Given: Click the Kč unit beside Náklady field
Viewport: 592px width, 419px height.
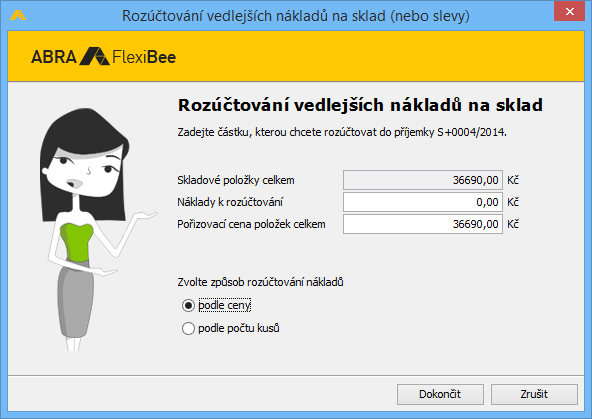Looking at the screenshot, I should pyautogui.click(x=513, y=202).
